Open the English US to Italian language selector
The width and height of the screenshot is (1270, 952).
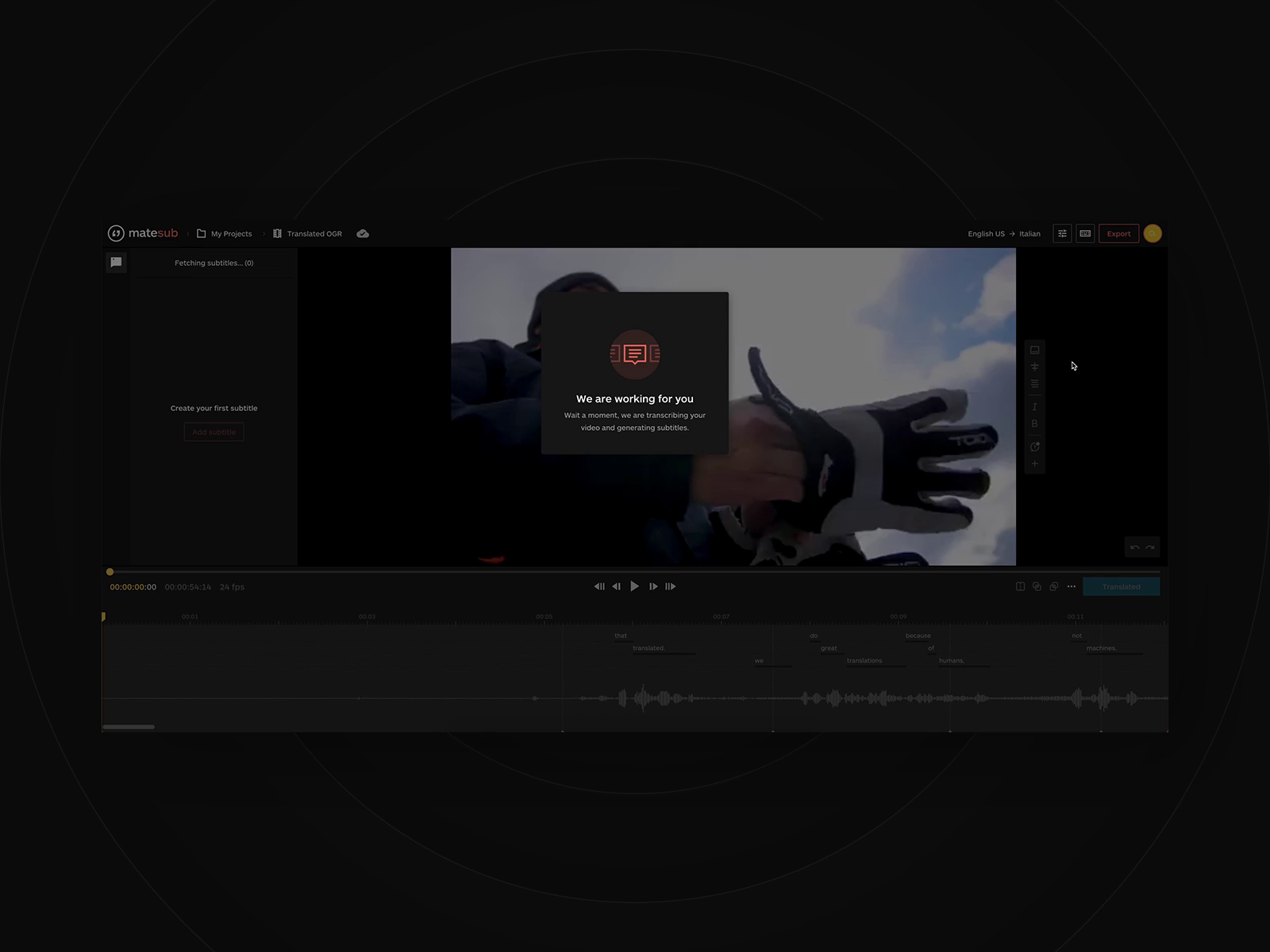click(1003, 233)
